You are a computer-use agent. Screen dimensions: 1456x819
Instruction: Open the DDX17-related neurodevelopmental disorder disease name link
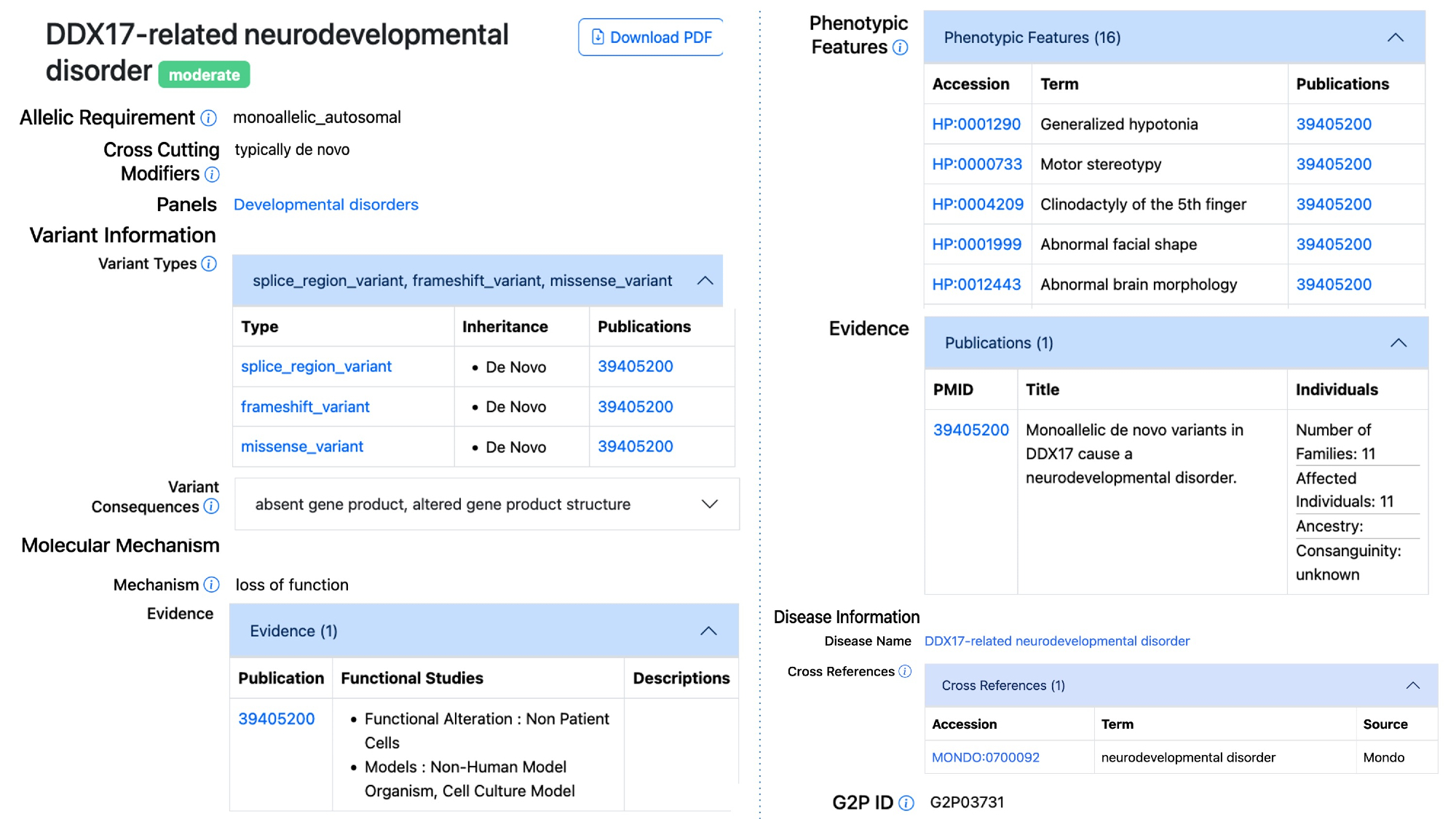click(1056, 641)
